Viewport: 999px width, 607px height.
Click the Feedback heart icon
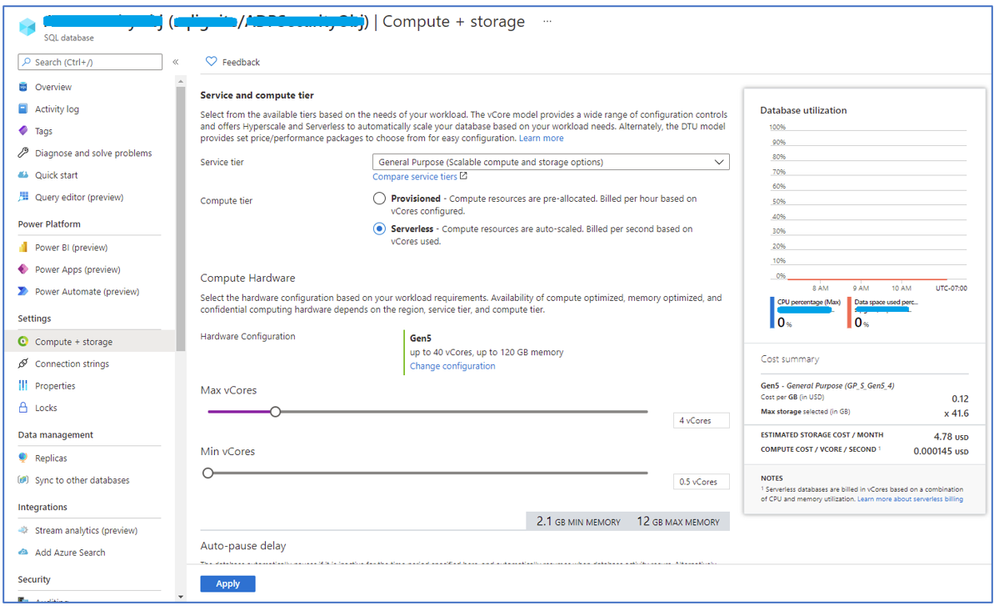(x=212, y=62)
